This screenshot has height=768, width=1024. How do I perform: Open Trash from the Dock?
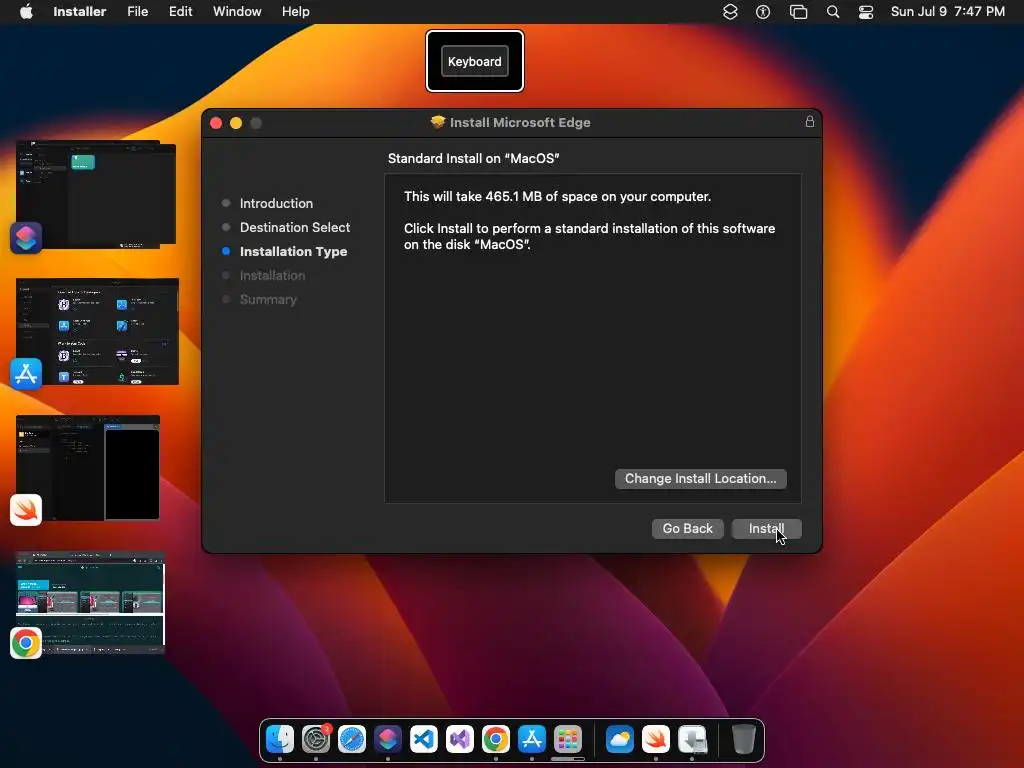[x=743, y=739]
